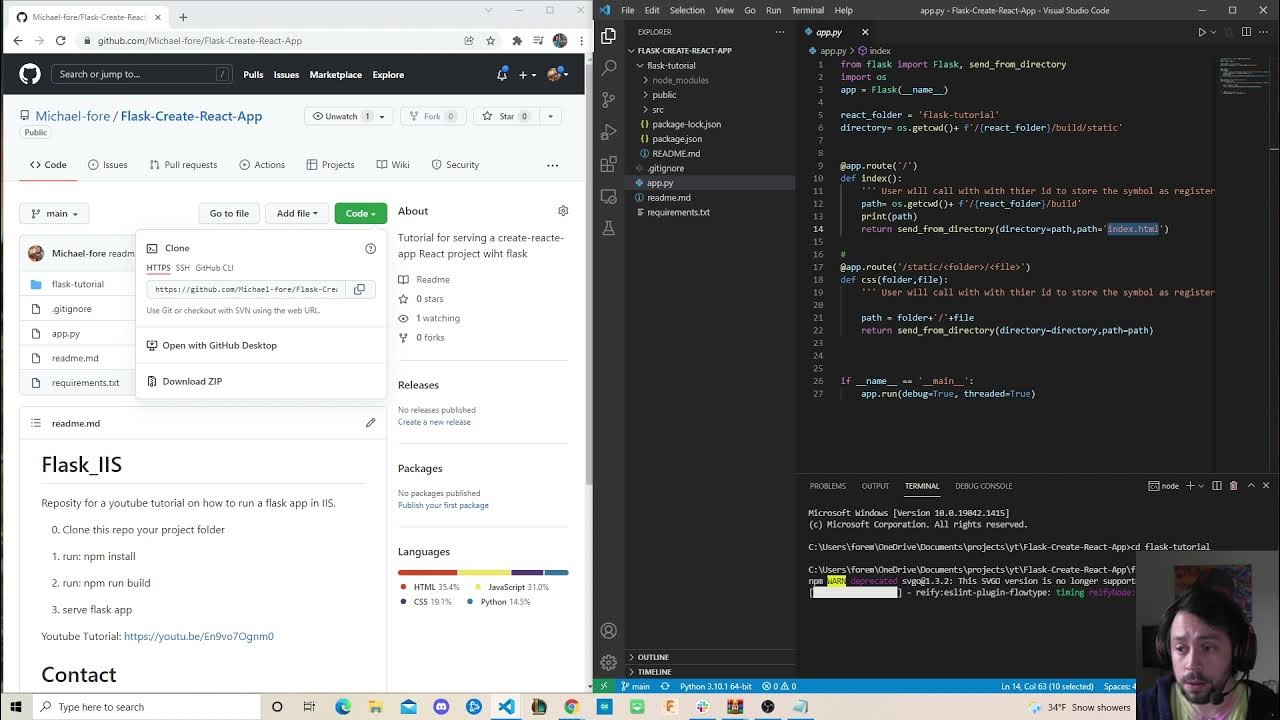This screenshot has width=1280, height=720.
Task: Open the Add file dropdown
Action: [x=297, y=213]
